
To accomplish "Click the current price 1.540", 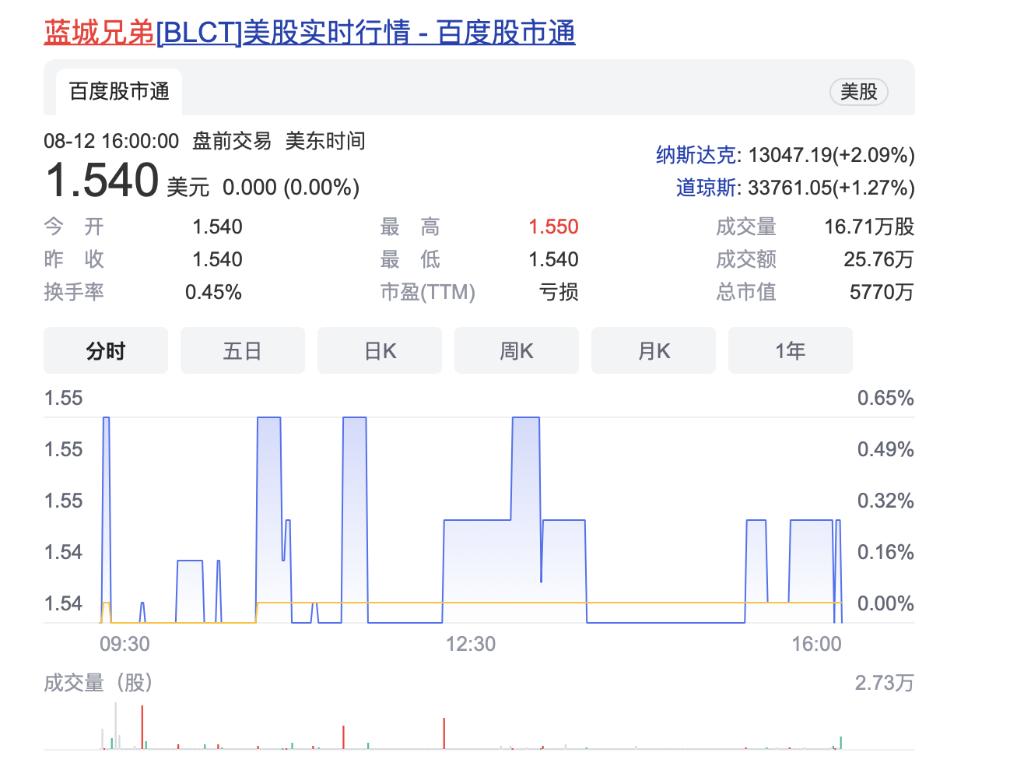I will tap(101, 181).
